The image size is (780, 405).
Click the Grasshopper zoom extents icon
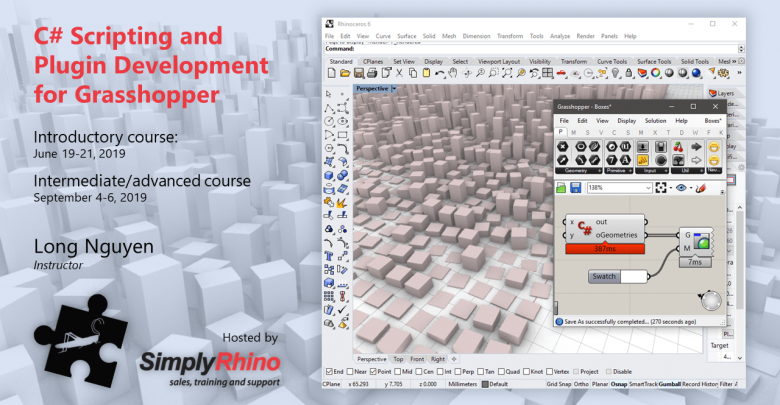coord(661,188)
